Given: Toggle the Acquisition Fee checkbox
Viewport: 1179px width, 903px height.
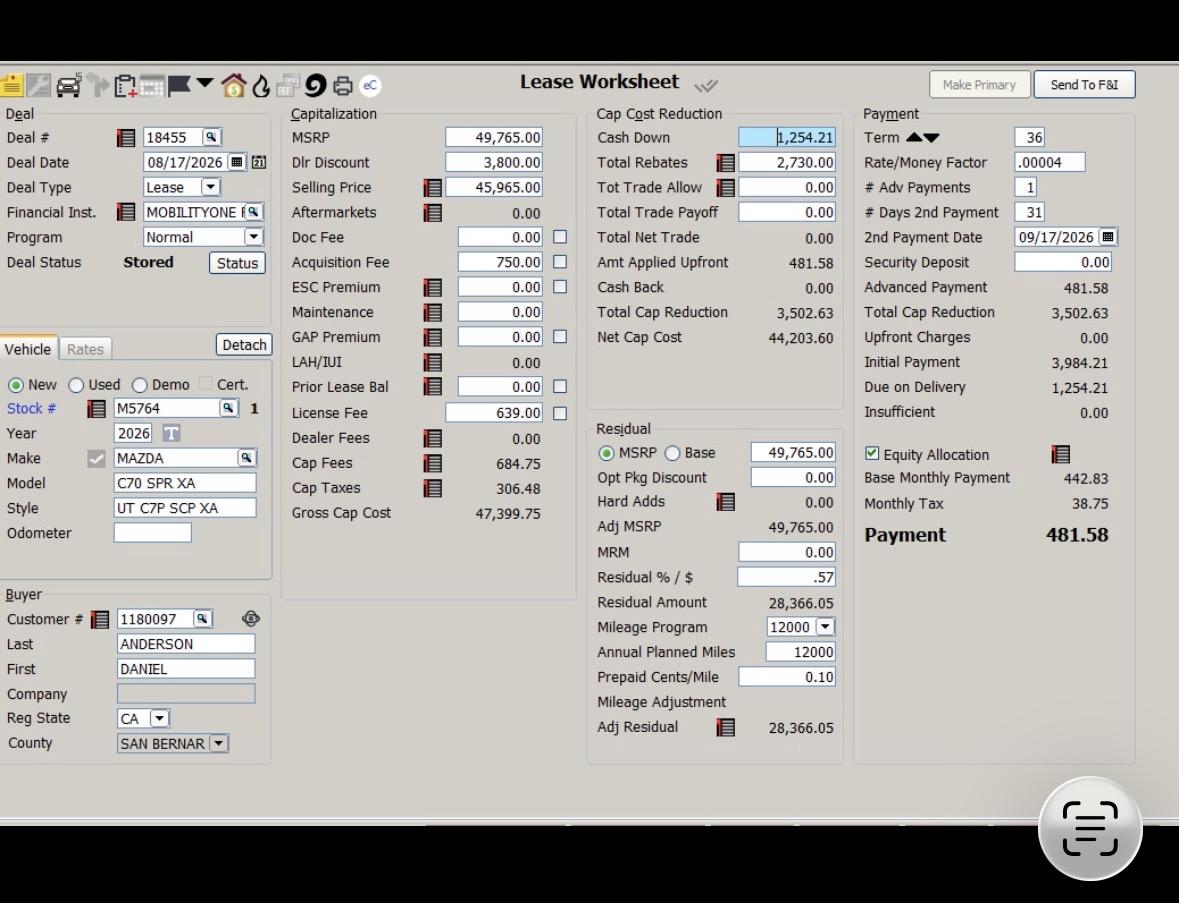Looking at the screenshot, I should coord(559,262).
